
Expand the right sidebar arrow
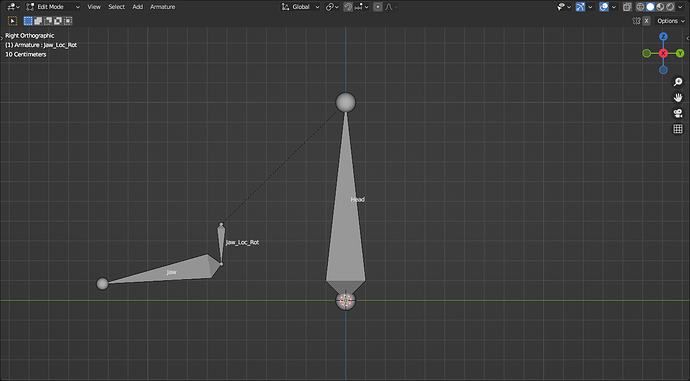point(688,38)
